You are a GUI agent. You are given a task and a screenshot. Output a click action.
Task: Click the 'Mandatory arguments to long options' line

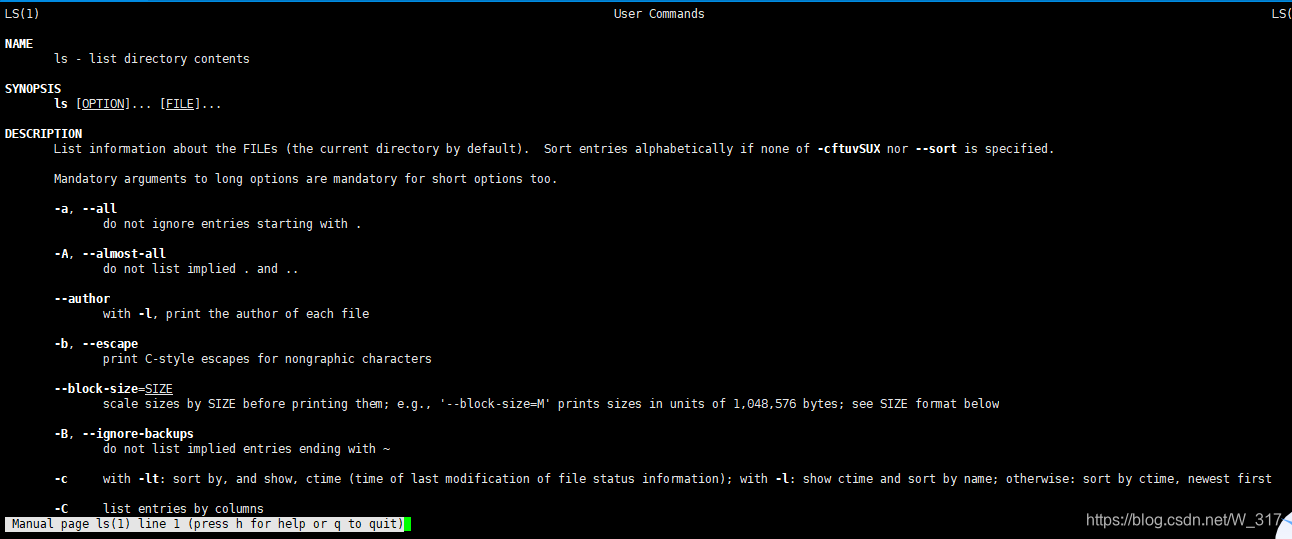306,179
